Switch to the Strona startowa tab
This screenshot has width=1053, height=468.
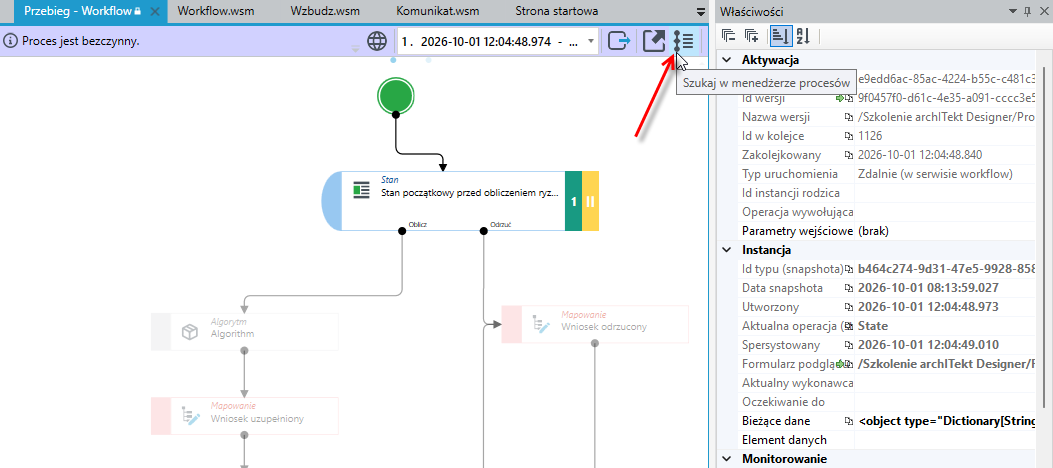pyautogui.click(x=557, y=11)
